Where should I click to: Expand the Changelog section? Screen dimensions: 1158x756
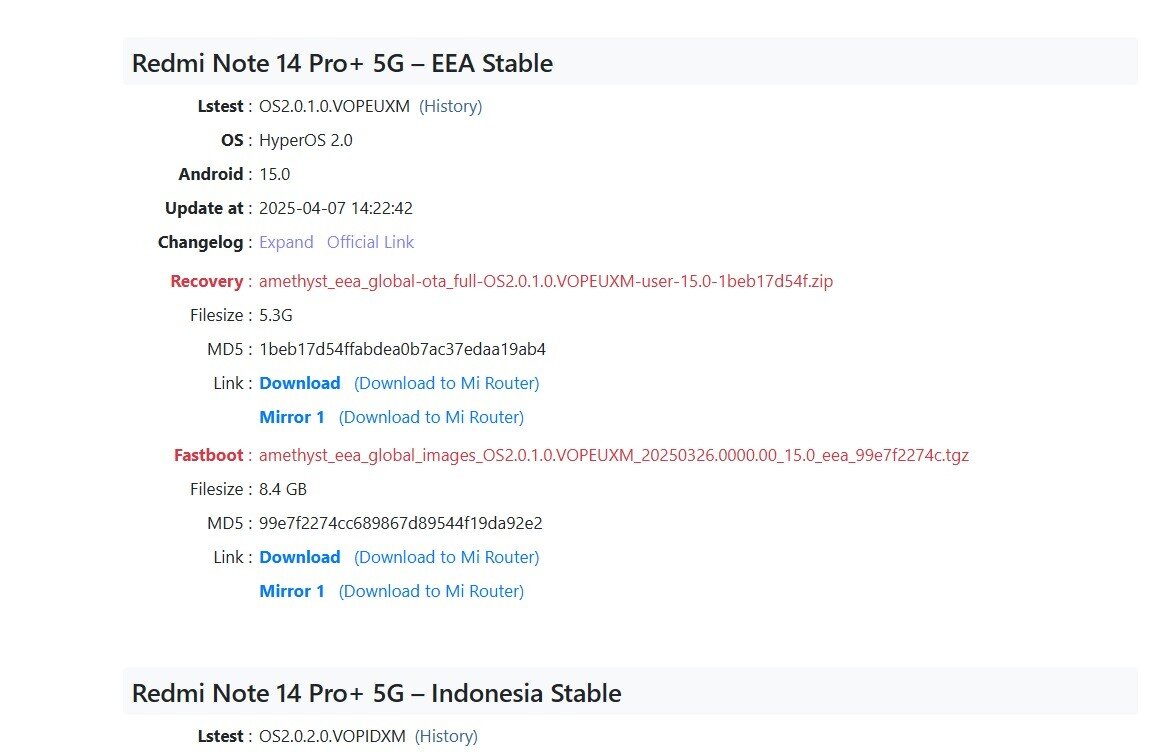286,242
